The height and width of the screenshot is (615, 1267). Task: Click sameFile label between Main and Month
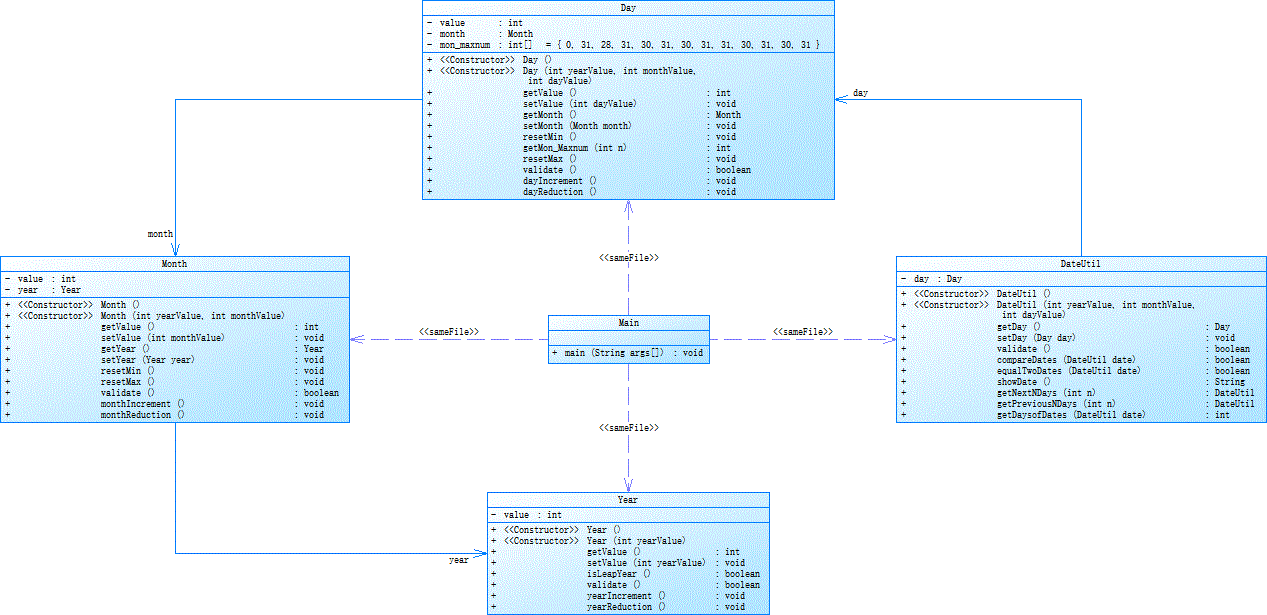(x=449, y=331)
